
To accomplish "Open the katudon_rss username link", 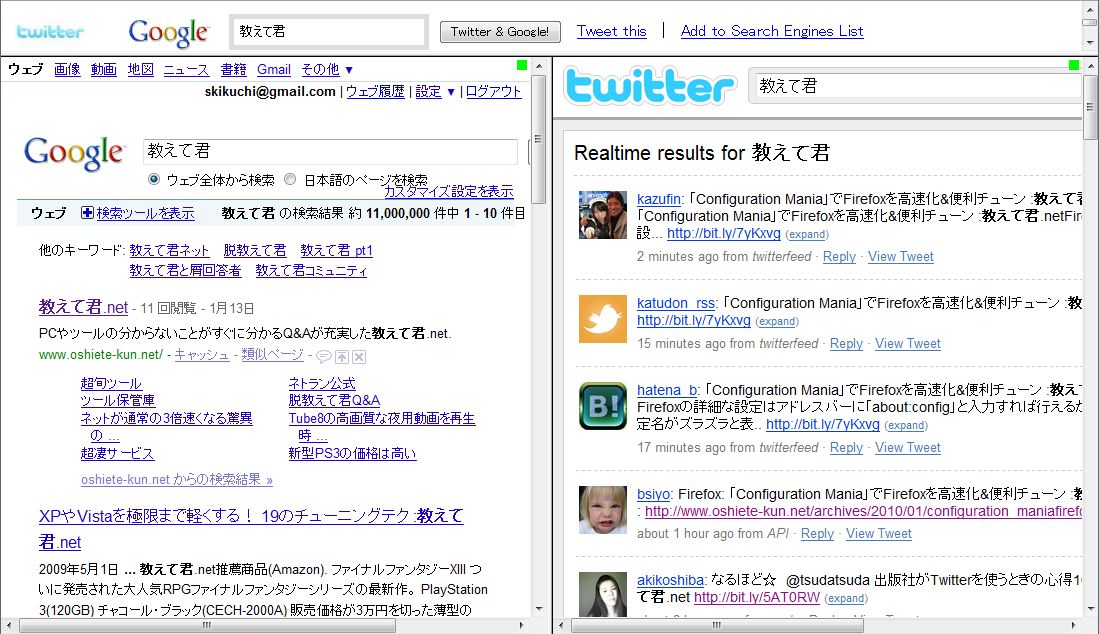I will [x=676, y=303].
